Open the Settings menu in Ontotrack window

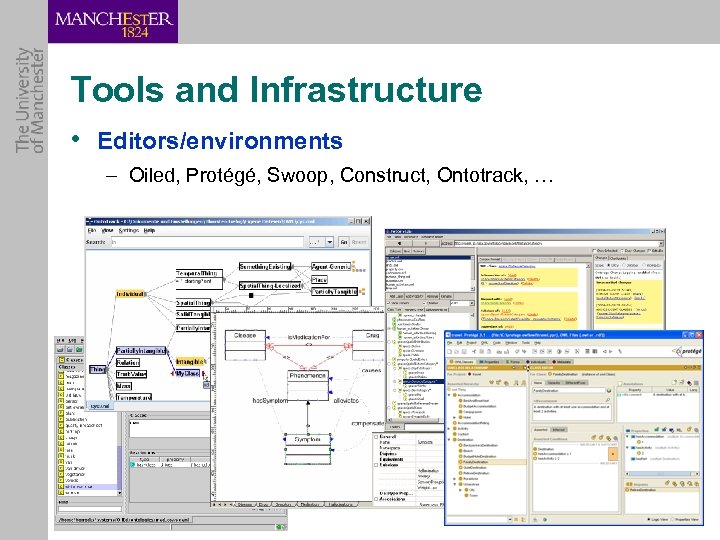[129, 231]
